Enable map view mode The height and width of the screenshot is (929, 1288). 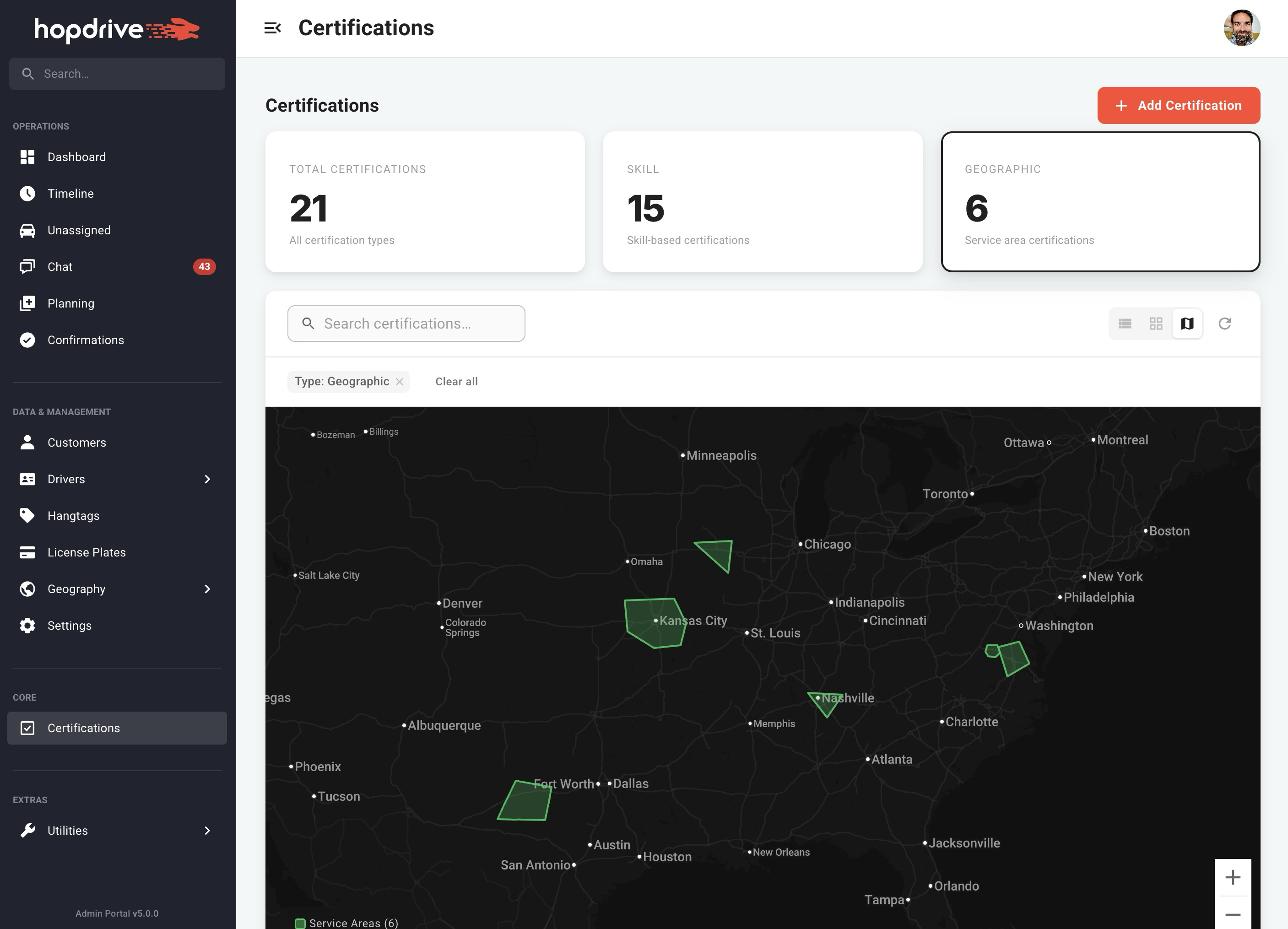click(x=1186, y=323)
